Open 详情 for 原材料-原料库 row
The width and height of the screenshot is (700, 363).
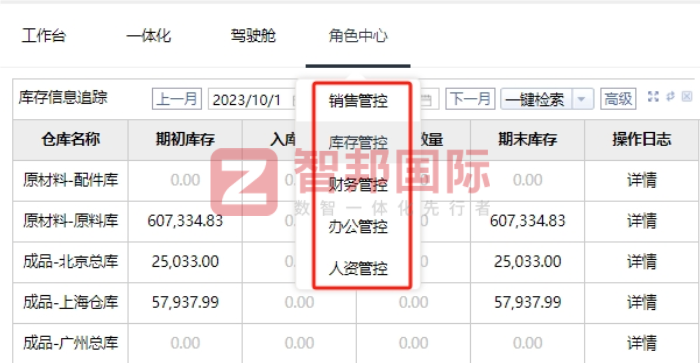coord(642,221)
